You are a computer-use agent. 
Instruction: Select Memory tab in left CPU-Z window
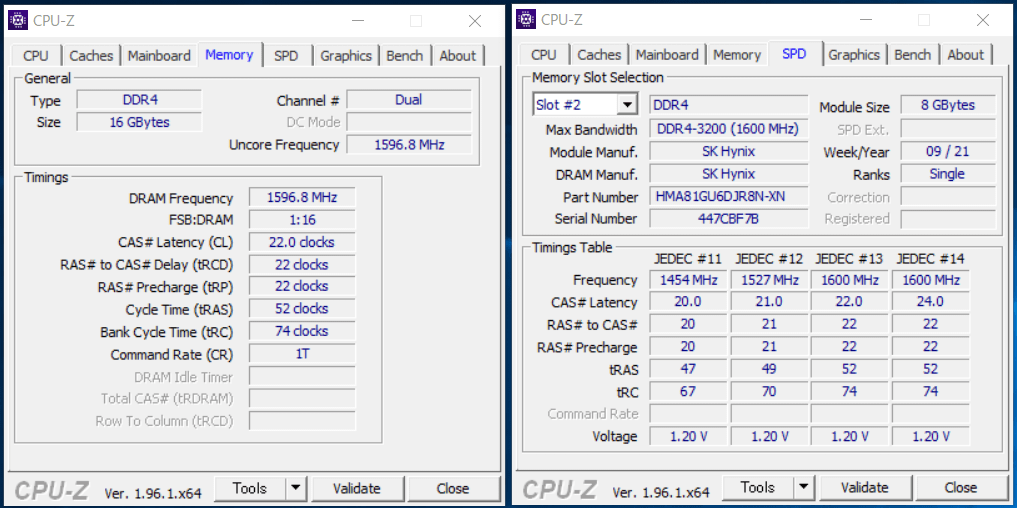[x=229, y=54]
